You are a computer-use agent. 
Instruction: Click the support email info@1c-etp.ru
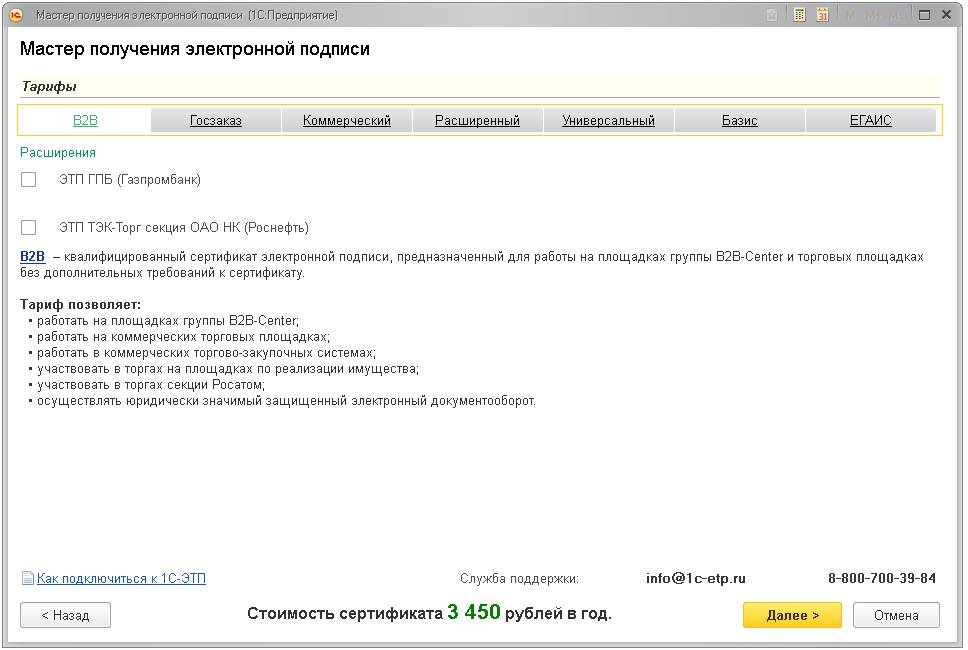click(696, 578)
